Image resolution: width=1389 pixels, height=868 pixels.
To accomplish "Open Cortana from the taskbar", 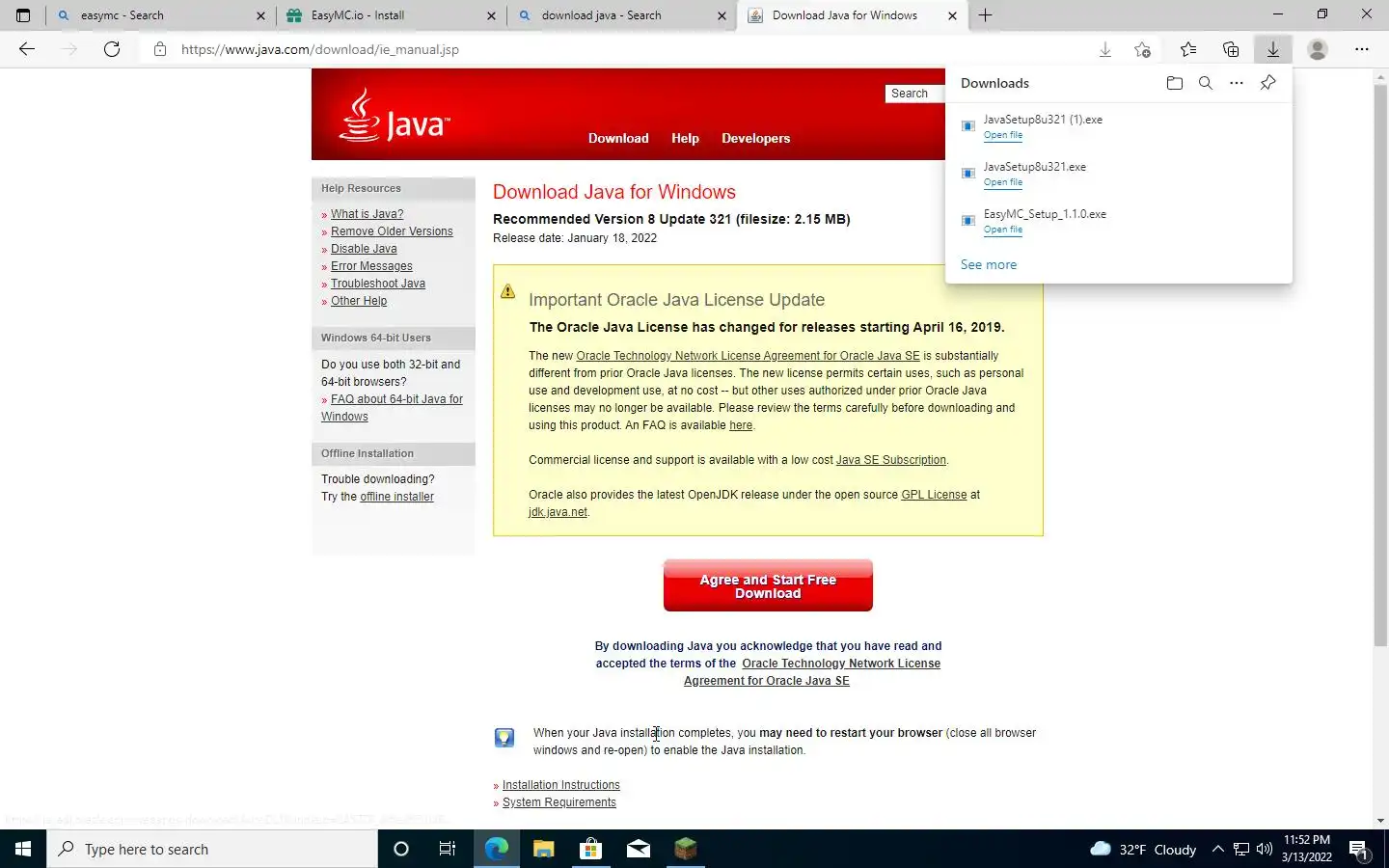I will (401, 849).
